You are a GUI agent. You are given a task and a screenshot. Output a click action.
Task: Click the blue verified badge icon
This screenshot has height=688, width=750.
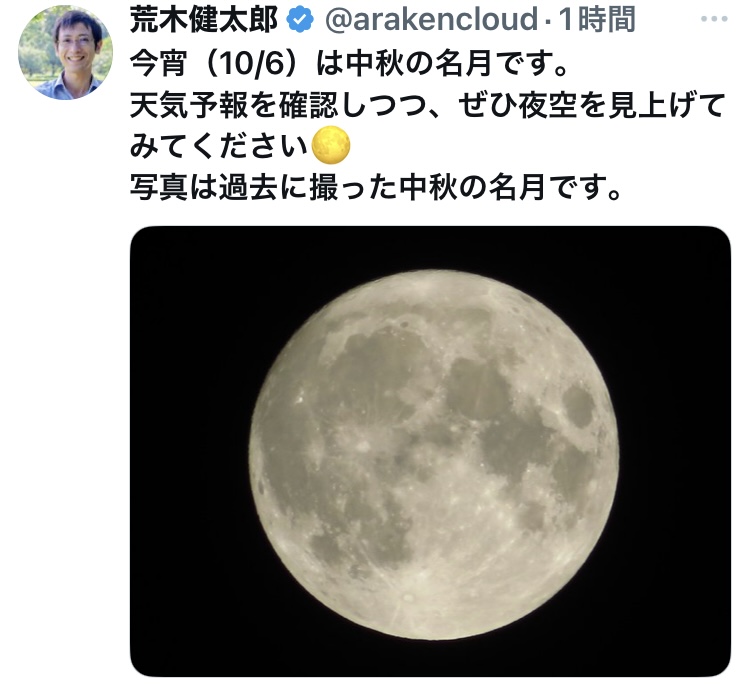300,20
